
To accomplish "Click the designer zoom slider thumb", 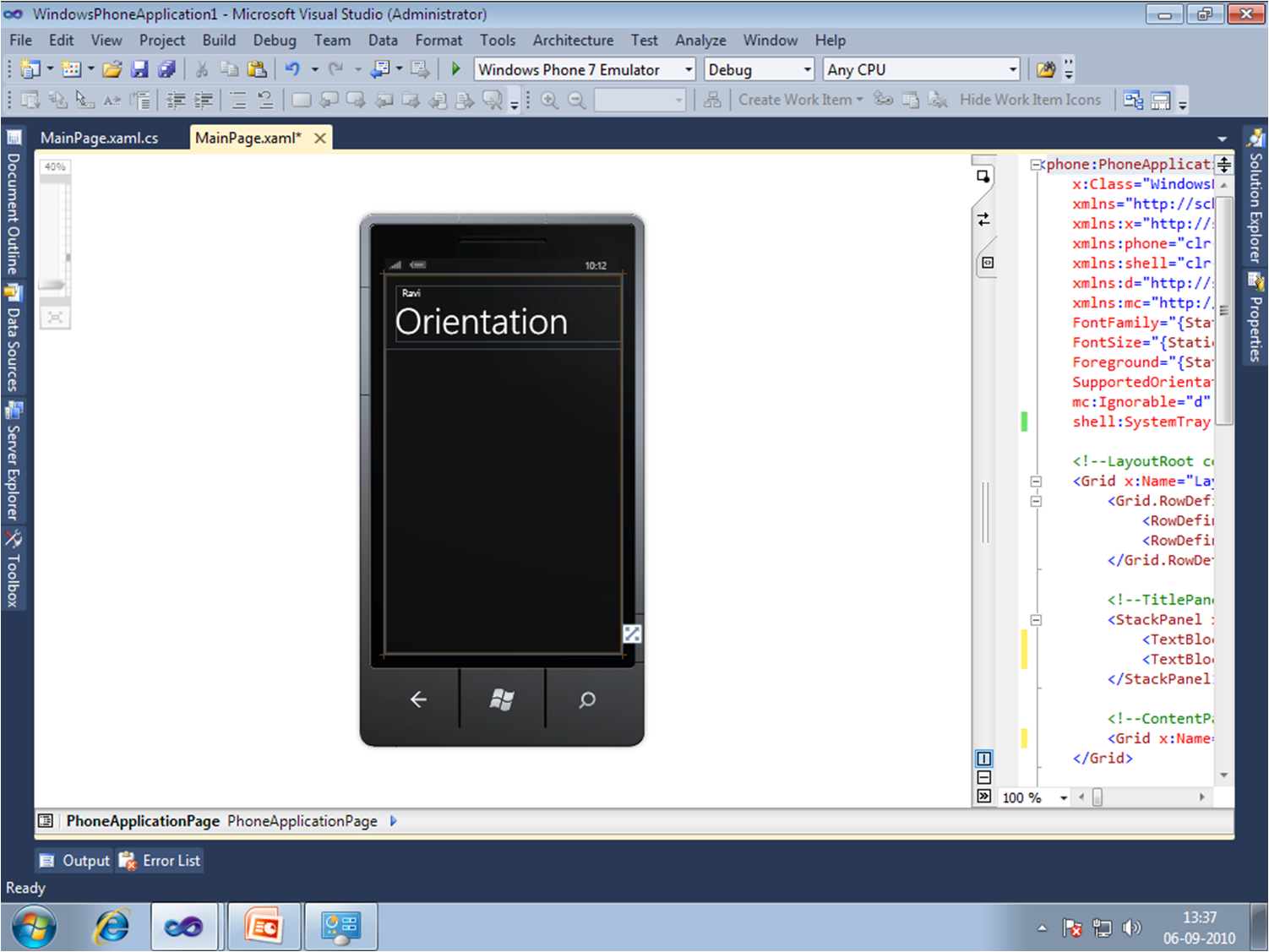I will [53, 285].
